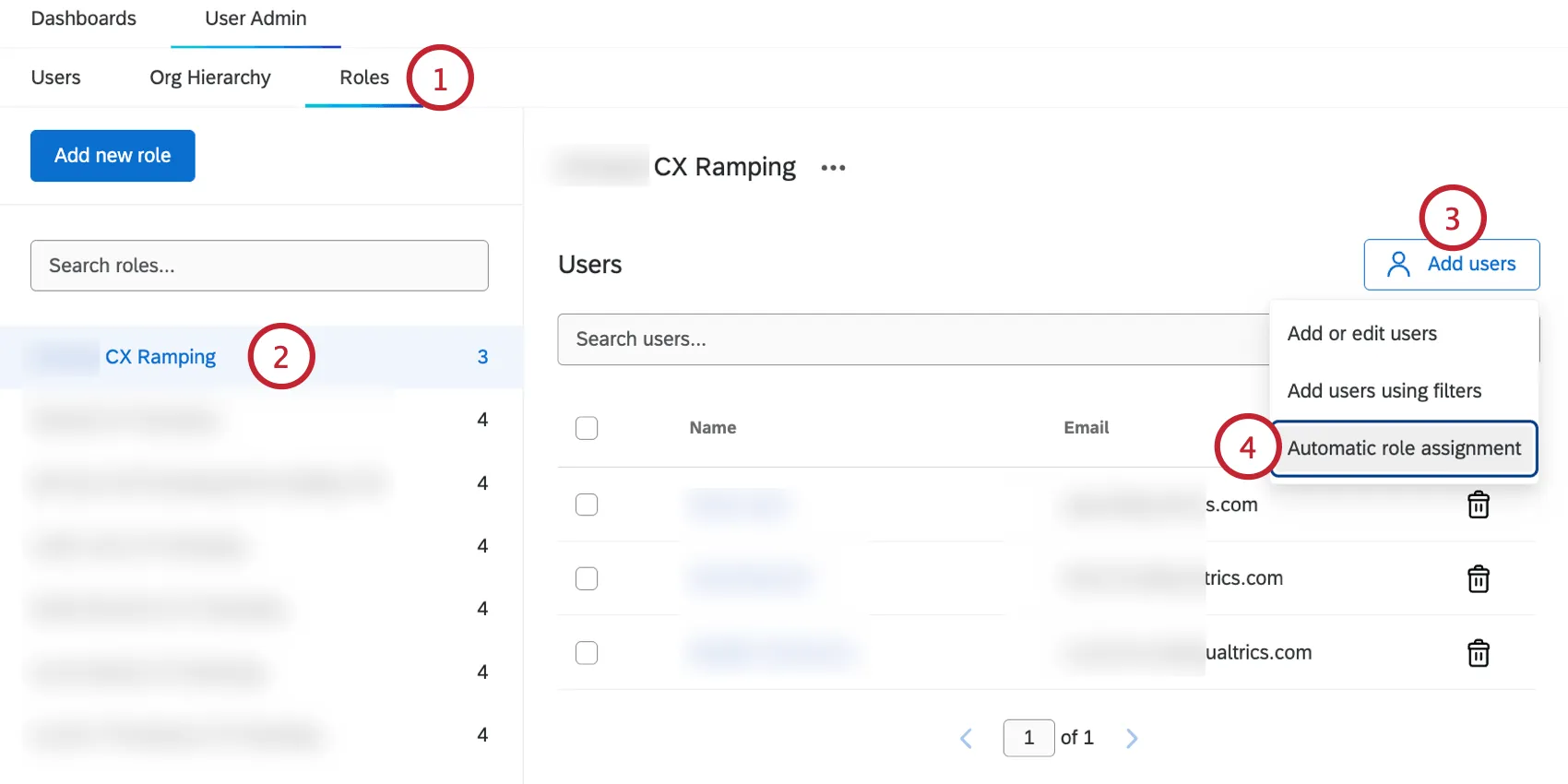Delete the user with email ending s.com

[x=1479, y=505]
